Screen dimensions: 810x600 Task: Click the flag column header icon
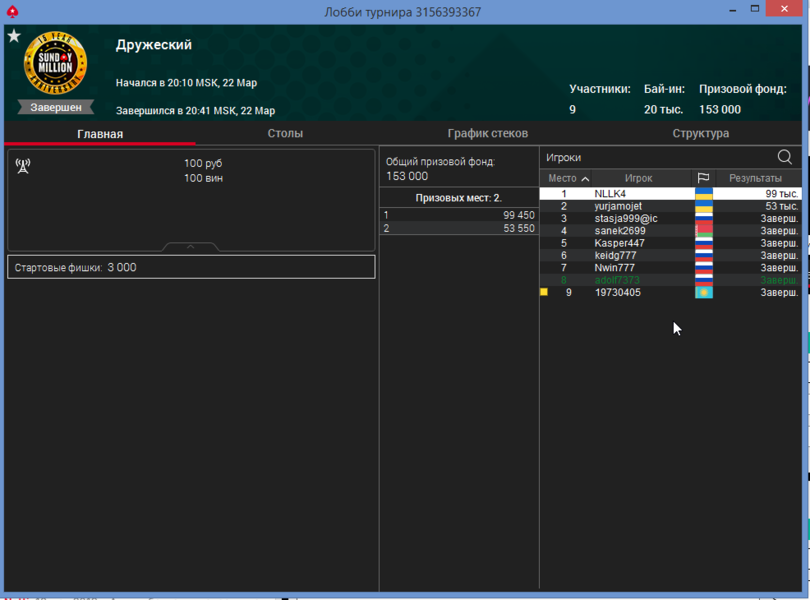[703, 178]
